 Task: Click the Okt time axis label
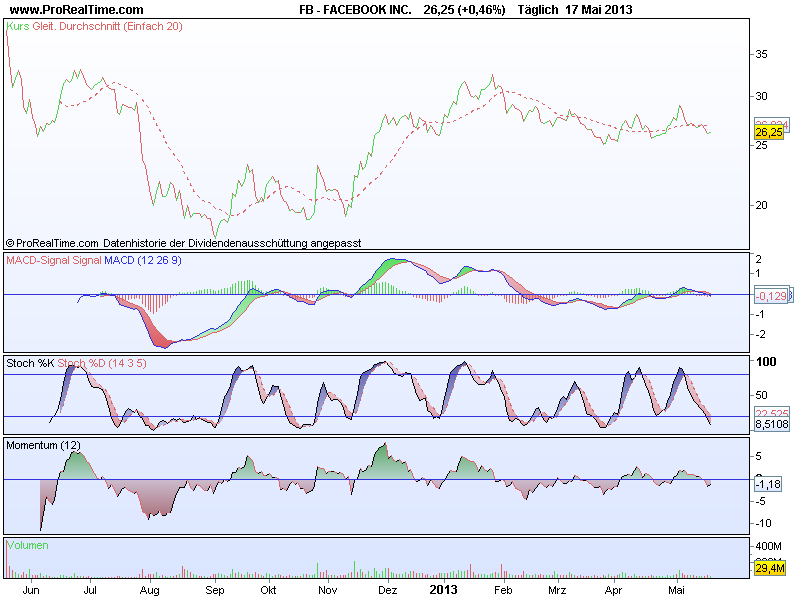[268, 590]
